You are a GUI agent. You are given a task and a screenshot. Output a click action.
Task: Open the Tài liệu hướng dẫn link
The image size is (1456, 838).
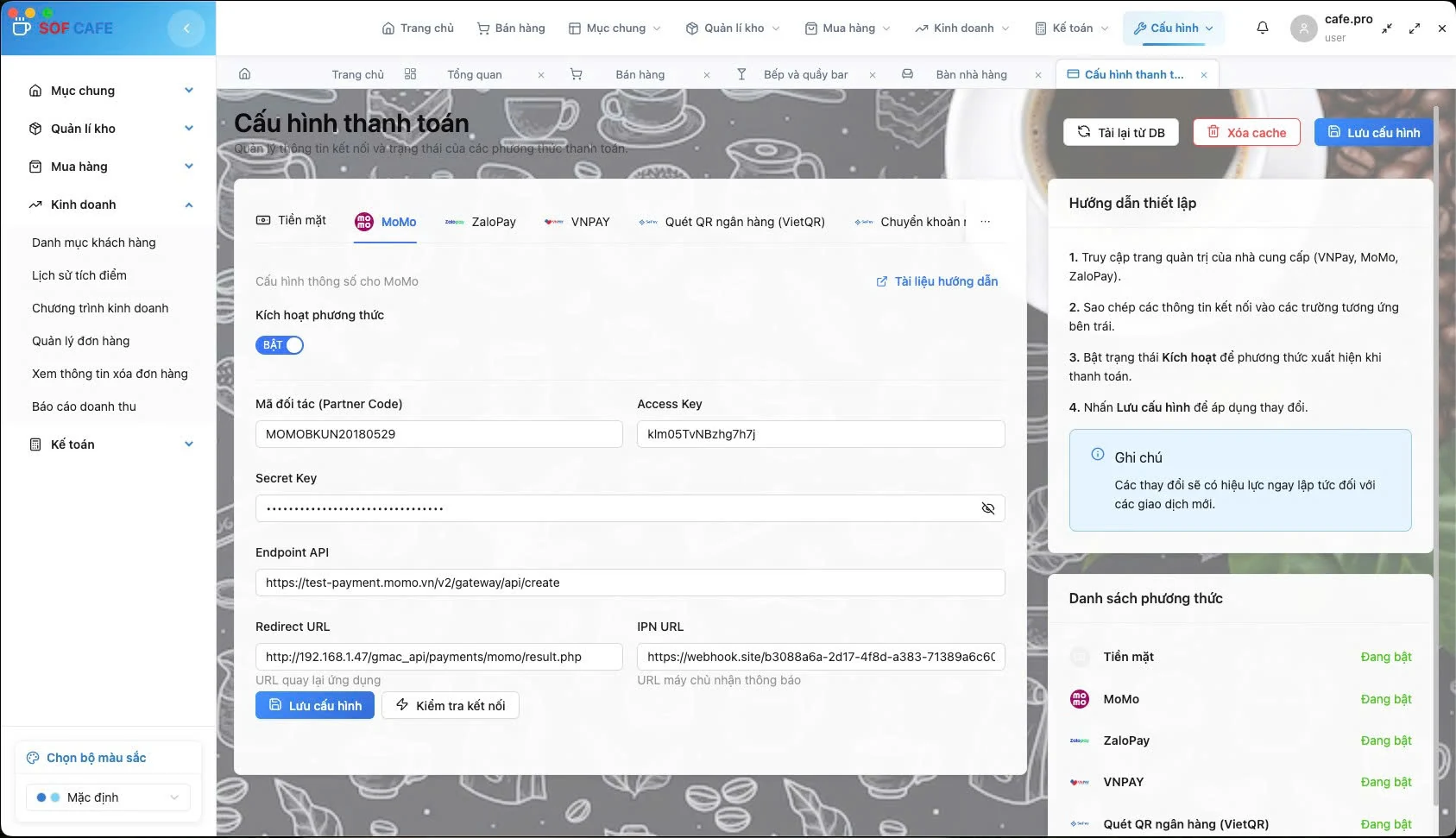coord(937,281)
